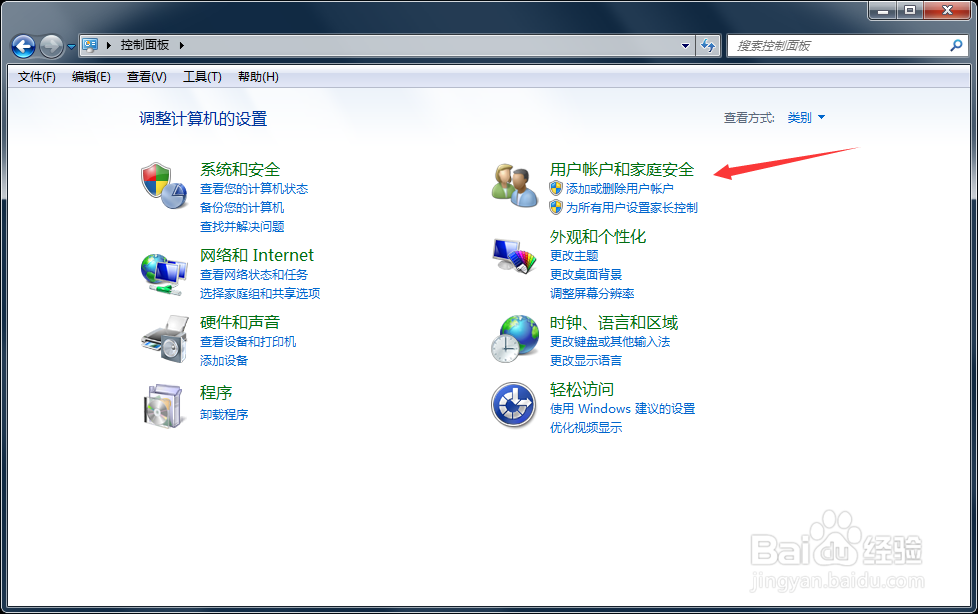This screenshot has height=614, width=978.
Task: Click the search magnifier icon
Action: [x=956, y=45]
